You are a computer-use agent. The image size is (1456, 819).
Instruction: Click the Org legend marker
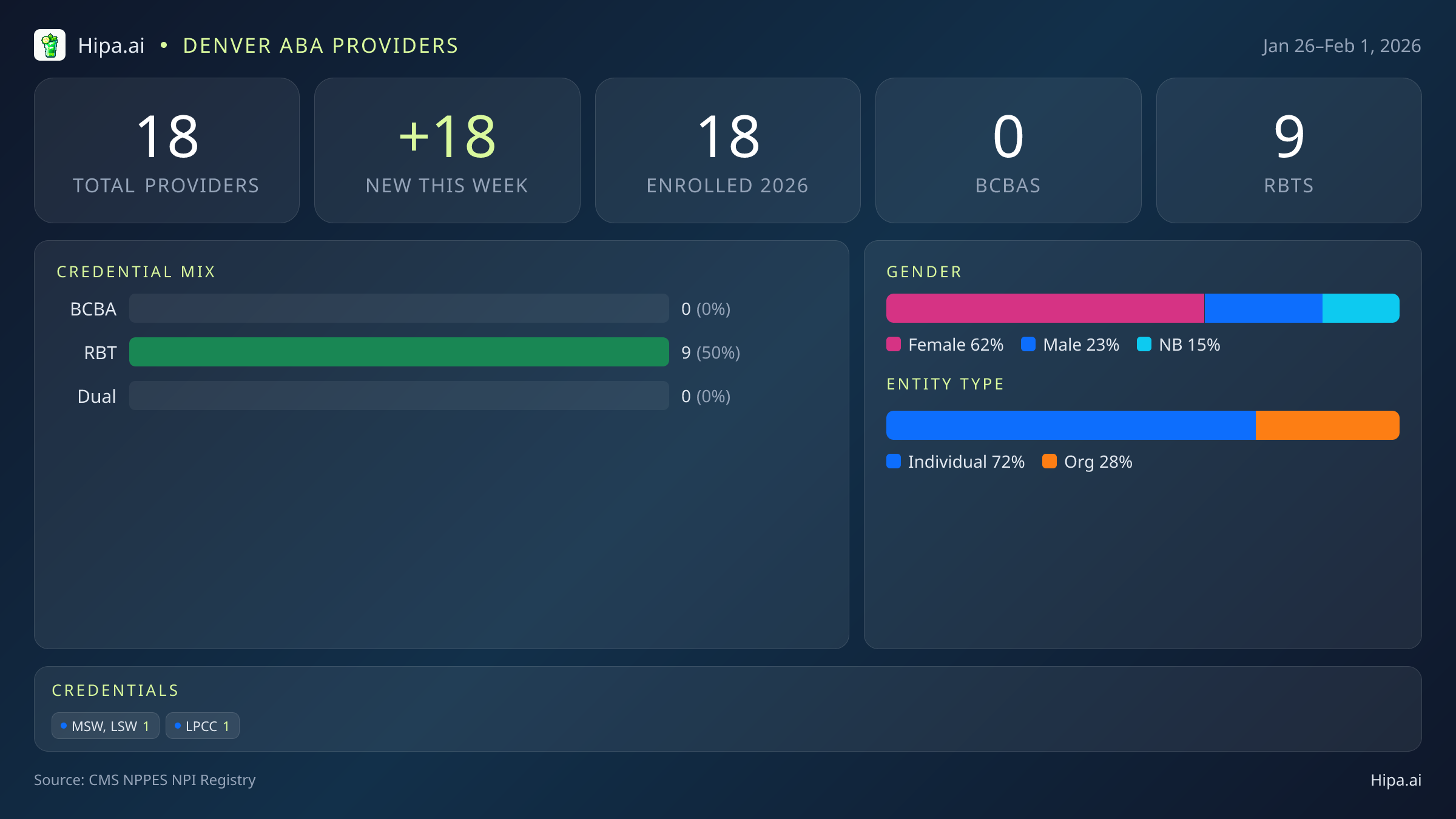coord(1051,462)
